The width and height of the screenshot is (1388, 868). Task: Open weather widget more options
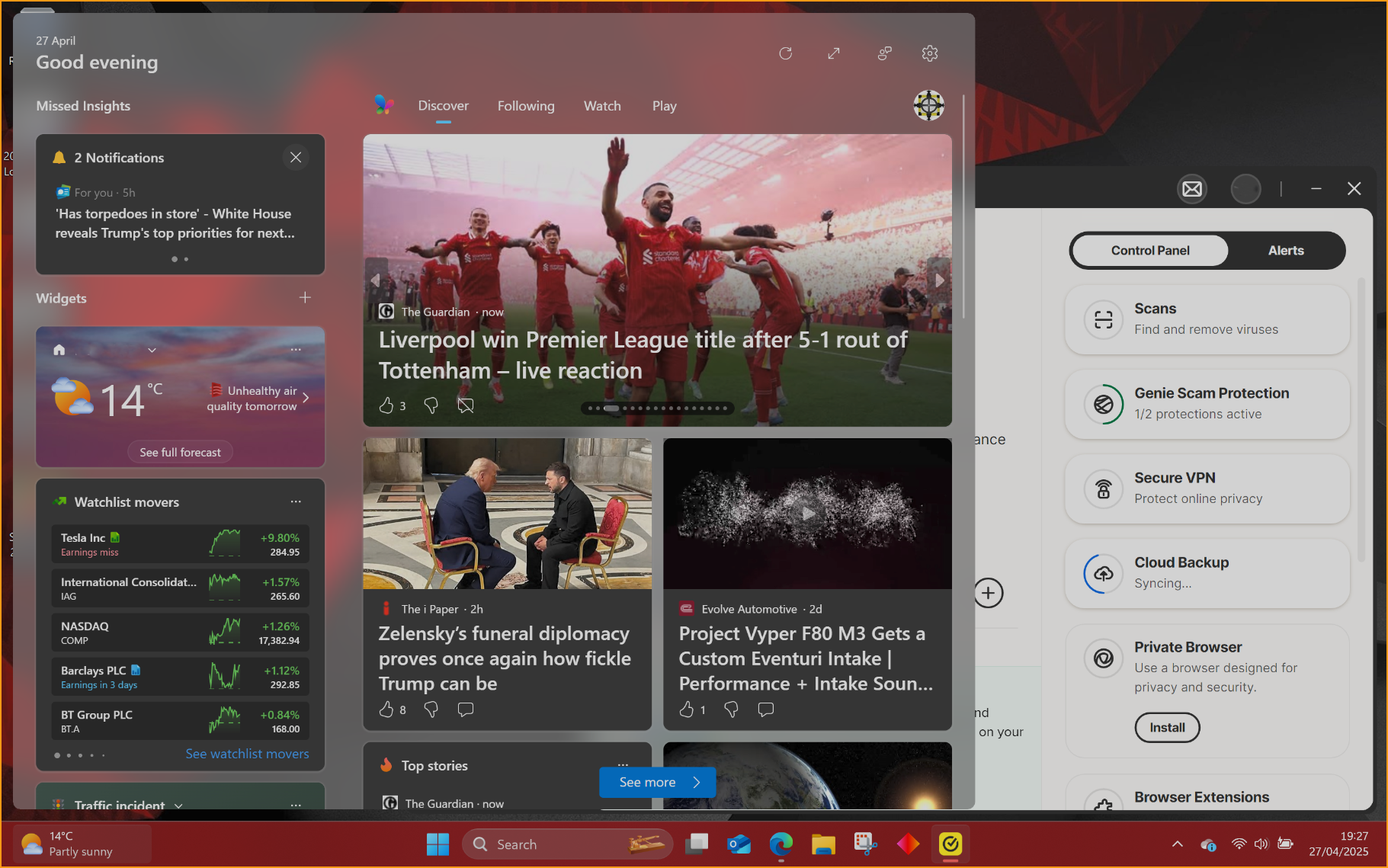pyautogui.click(x=296, y=350)
